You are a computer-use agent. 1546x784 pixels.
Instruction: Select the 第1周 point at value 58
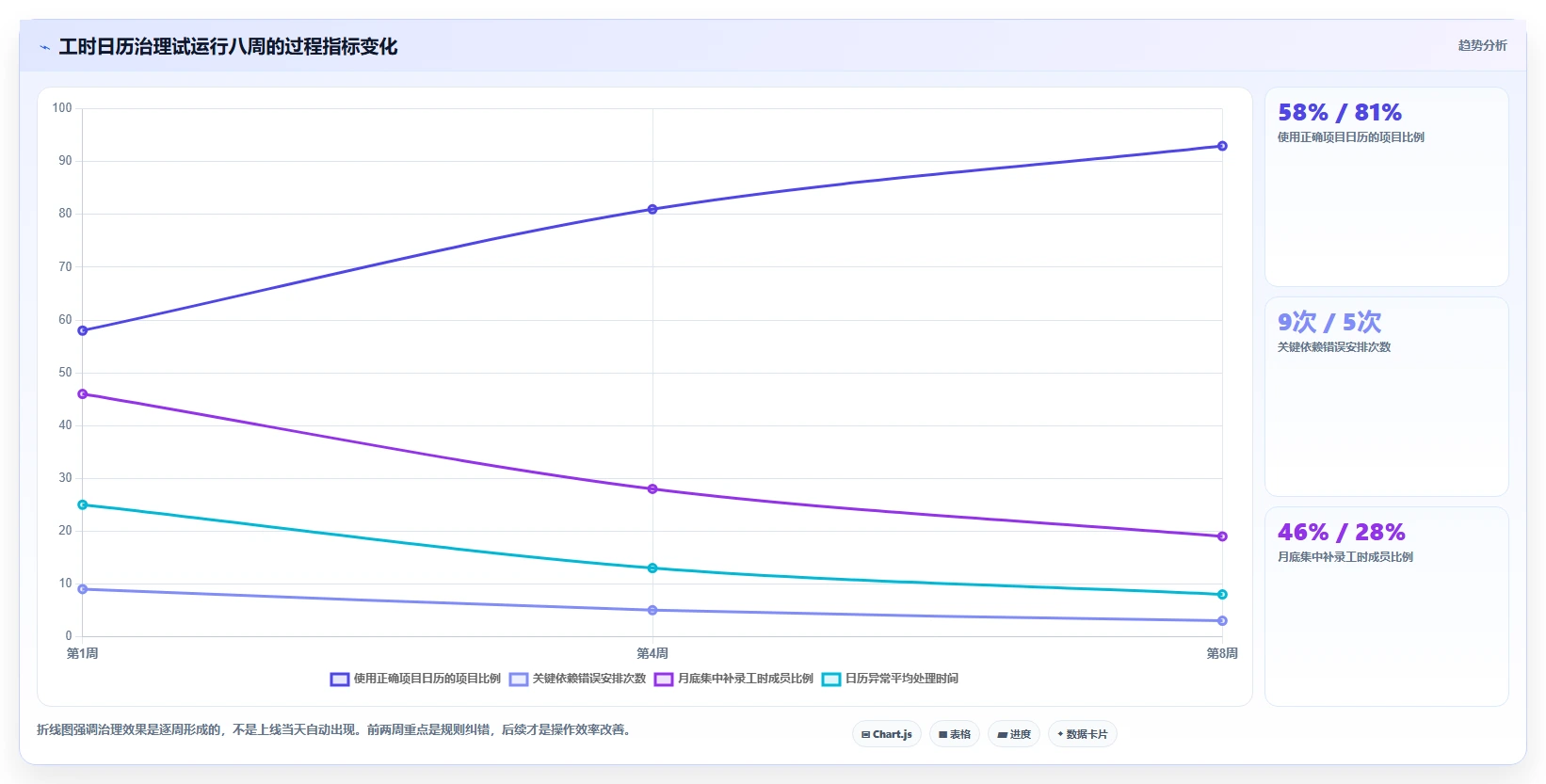(x=83, y=330)
